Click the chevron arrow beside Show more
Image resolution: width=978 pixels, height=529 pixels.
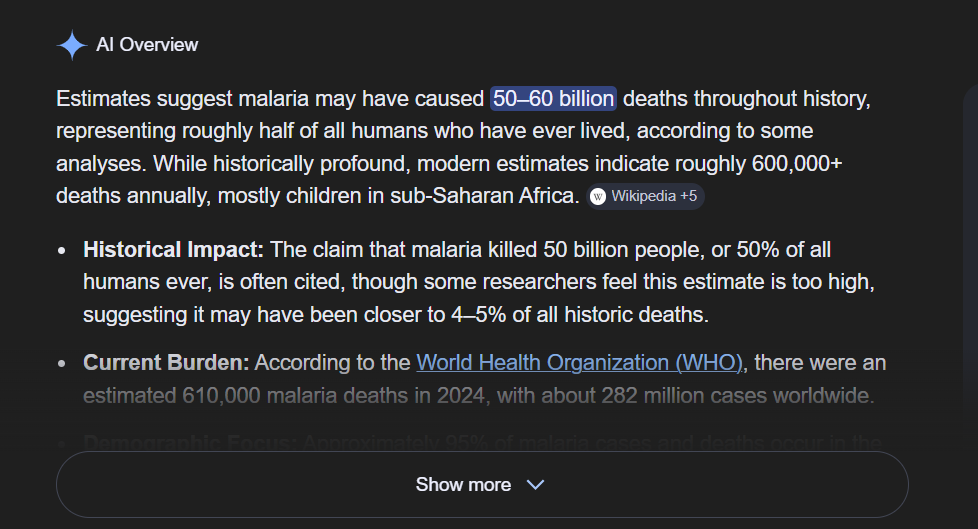tap(535, 485)
